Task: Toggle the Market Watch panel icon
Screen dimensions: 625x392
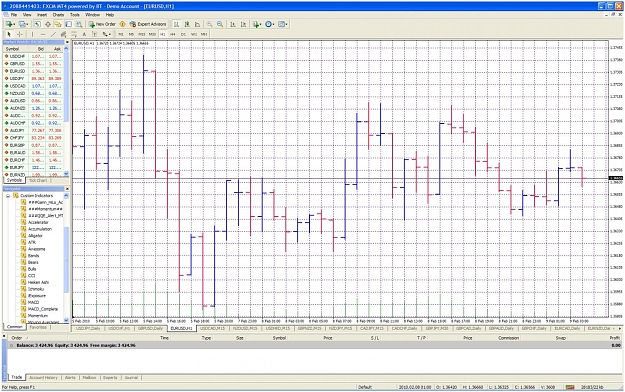Action: [x=37, y=24]
